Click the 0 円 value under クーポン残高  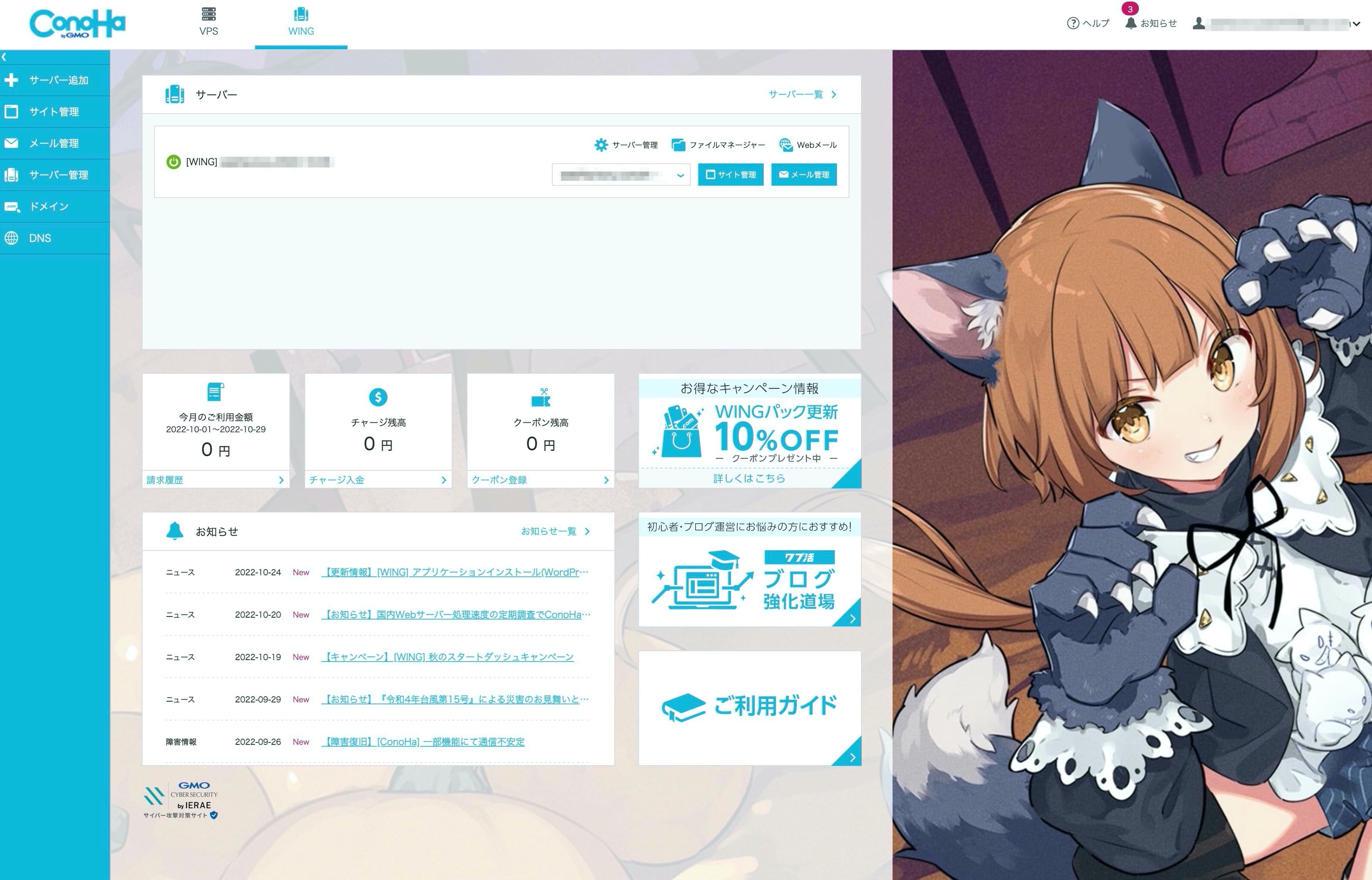(541, 444)
